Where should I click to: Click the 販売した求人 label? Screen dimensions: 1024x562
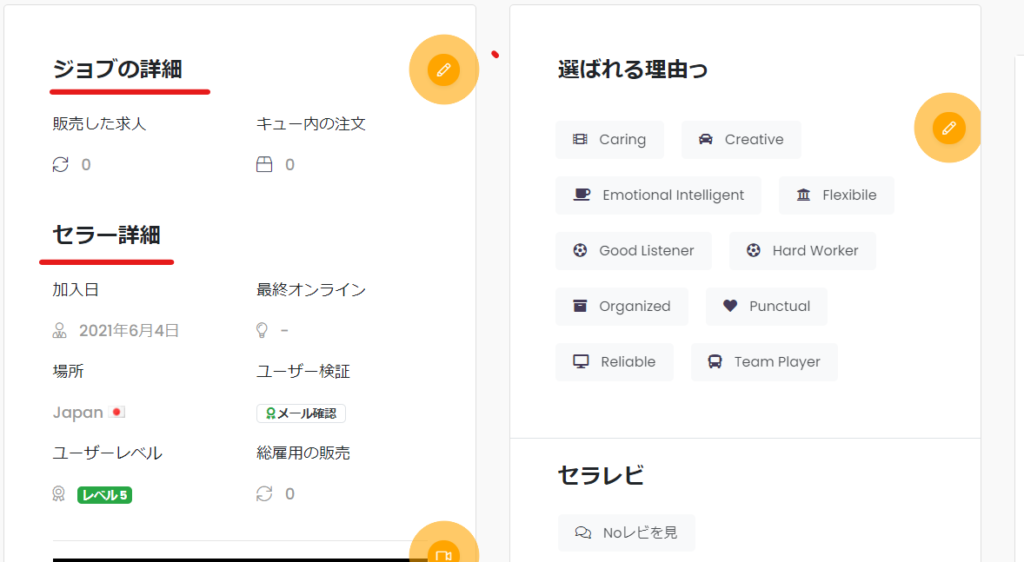point(99,123)
